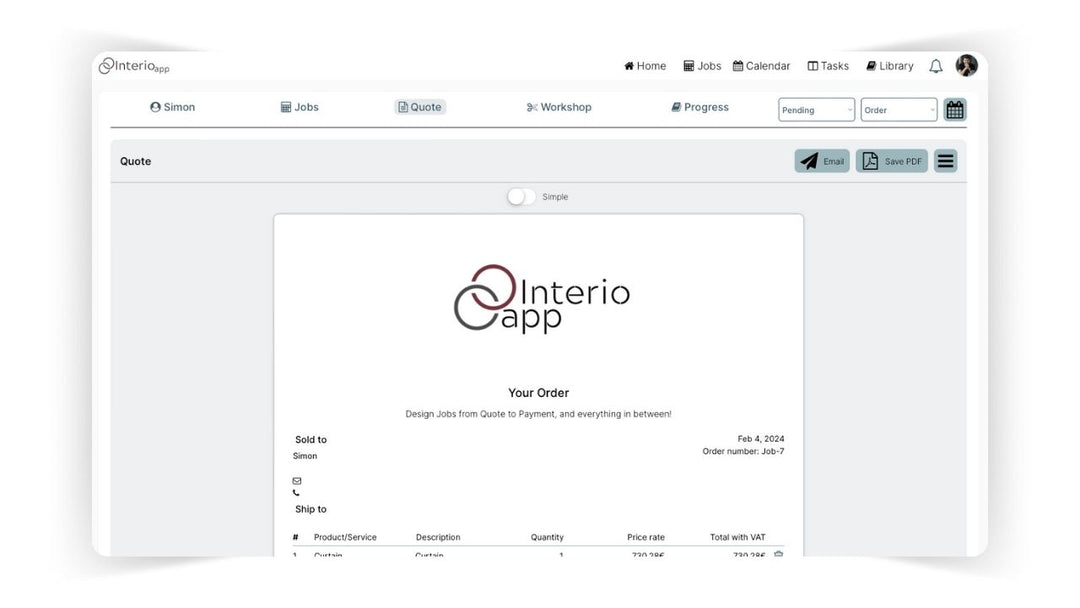Open Calendar in top navigation
The height and width of the screenshot is (608, 1080).
761,66
